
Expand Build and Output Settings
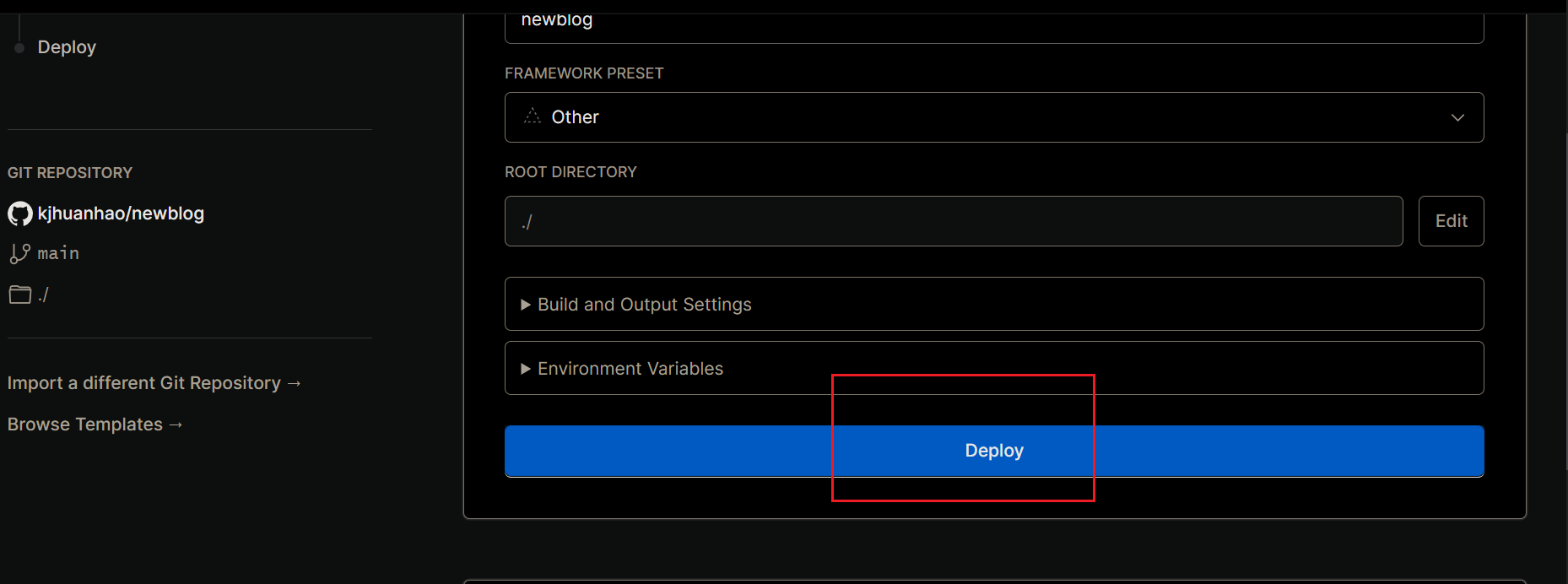pyautogui.click(x=994, y=304)
